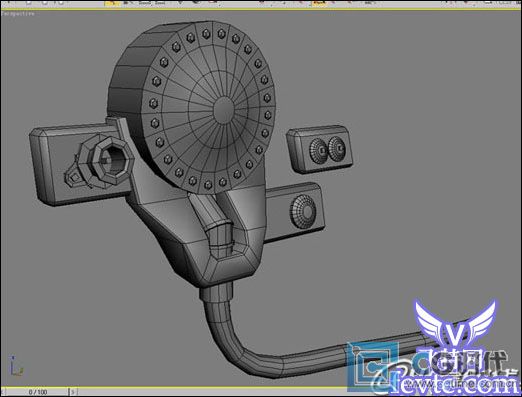Click the time slider showing 0 / 100
Image resolution: width=522 pixels, height=397 pixels.
click(37, 392)
